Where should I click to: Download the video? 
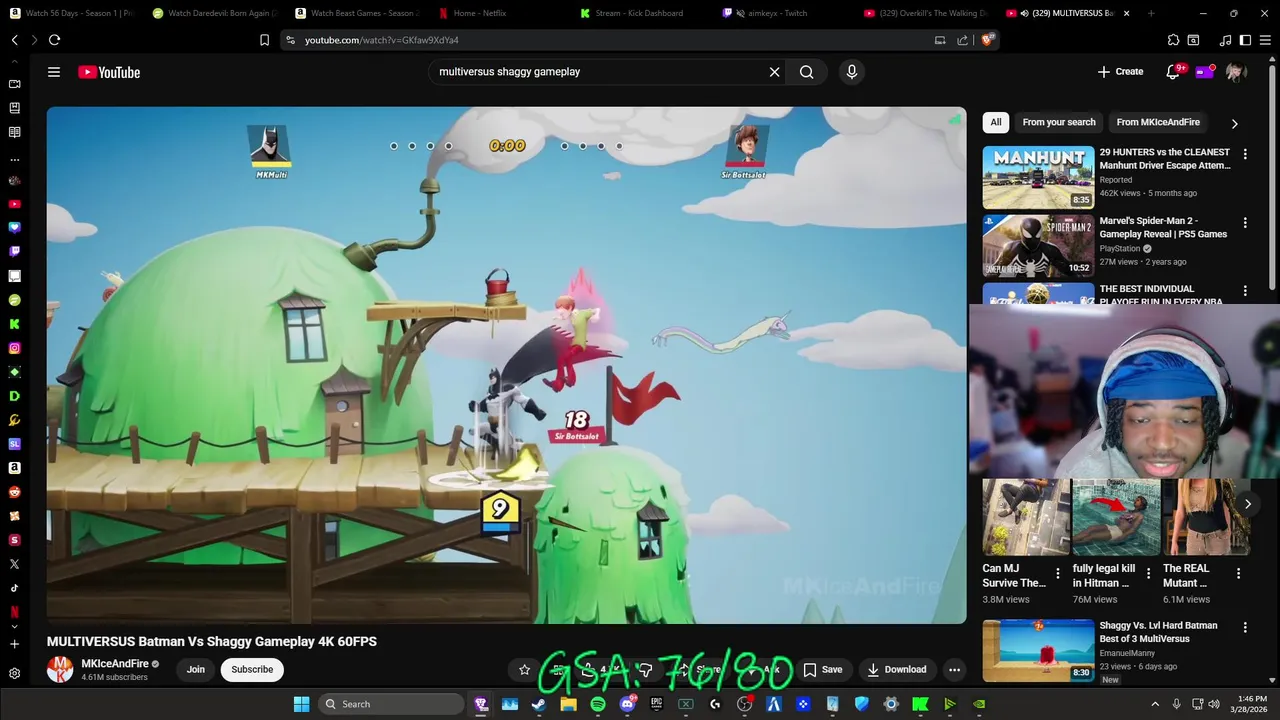point(896,670)
